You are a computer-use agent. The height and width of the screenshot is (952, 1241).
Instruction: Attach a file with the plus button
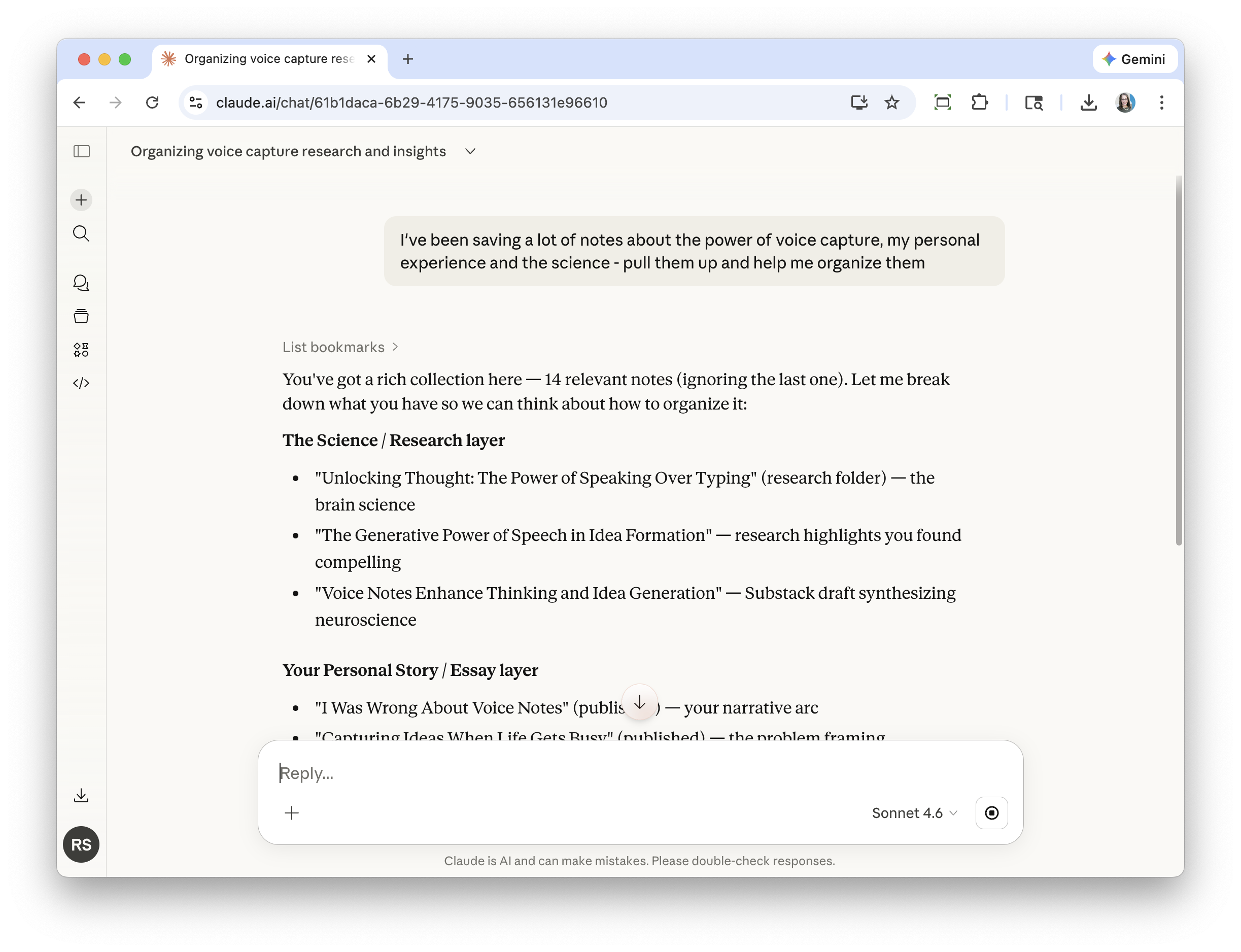coord(292,812)
